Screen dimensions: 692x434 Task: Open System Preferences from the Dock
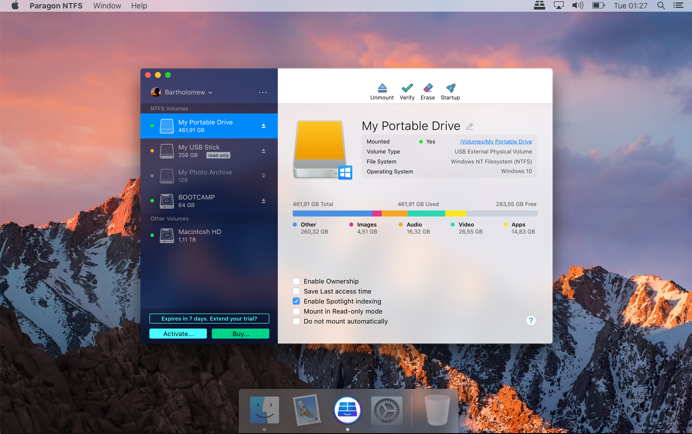point(387,410)
